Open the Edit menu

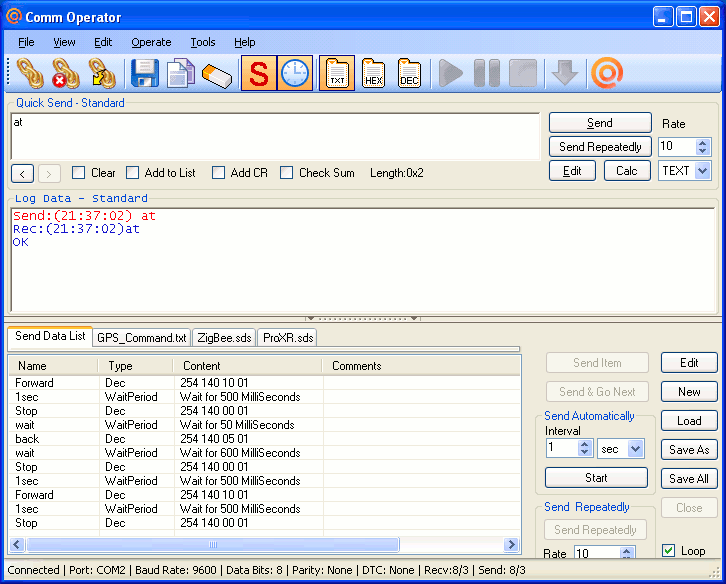click(103, 42)
